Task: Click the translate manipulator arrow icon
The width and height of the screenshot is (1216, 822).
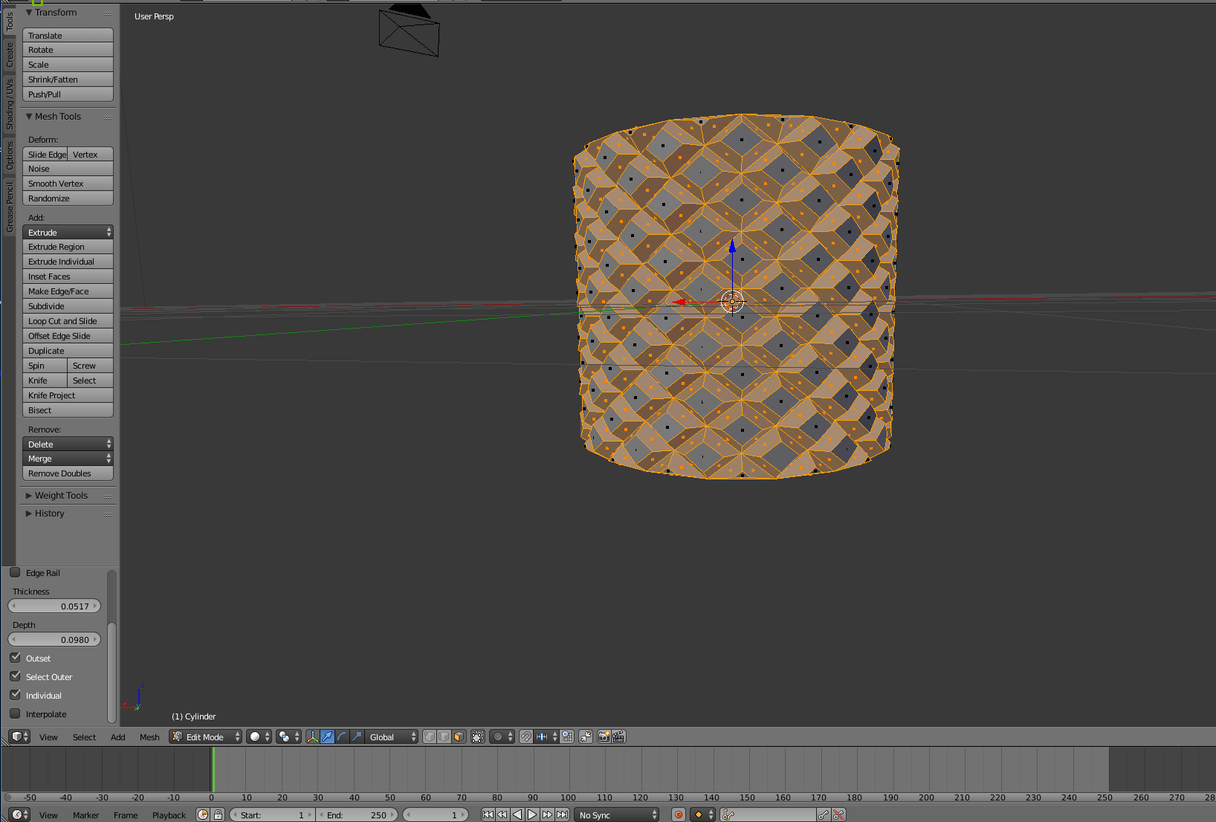Action: 327,737
